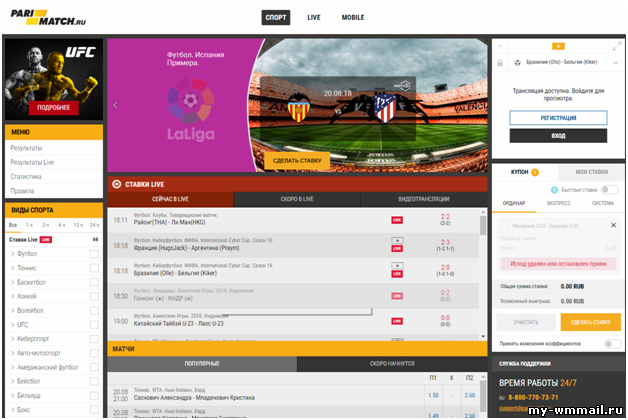Image resolution: width=628 pixels, height=420 pixels.
Task: Click the Очистить coupon button
Action: pyautogui.click(x=526, y=322)
